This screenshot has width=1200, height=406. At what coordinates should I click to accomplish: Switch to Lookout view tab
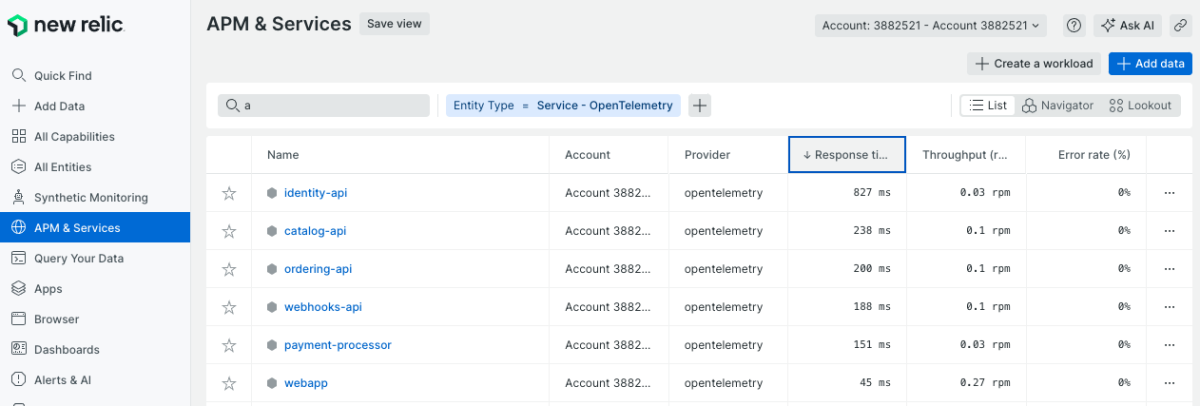tap(1139, 105)
